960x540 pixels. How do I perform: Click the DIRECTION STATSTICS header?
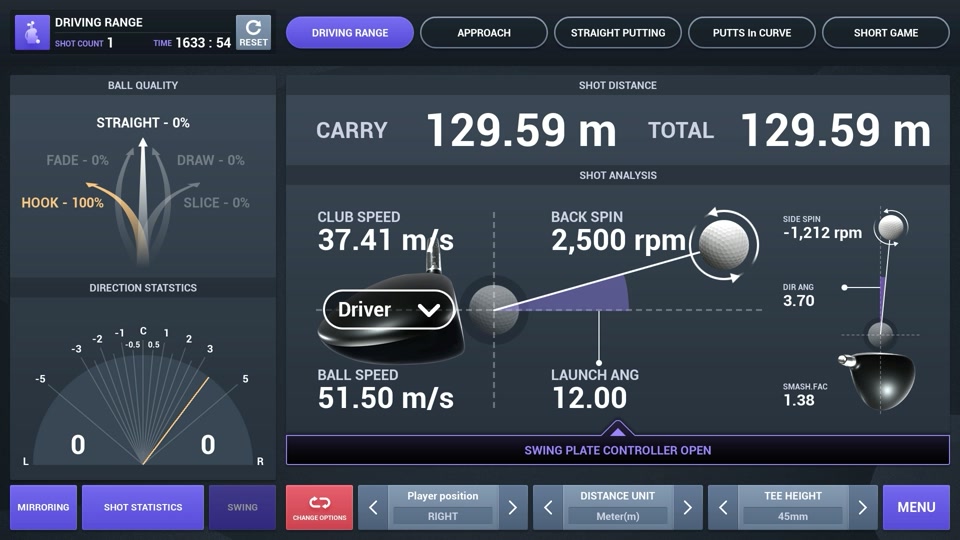(143, 288)
